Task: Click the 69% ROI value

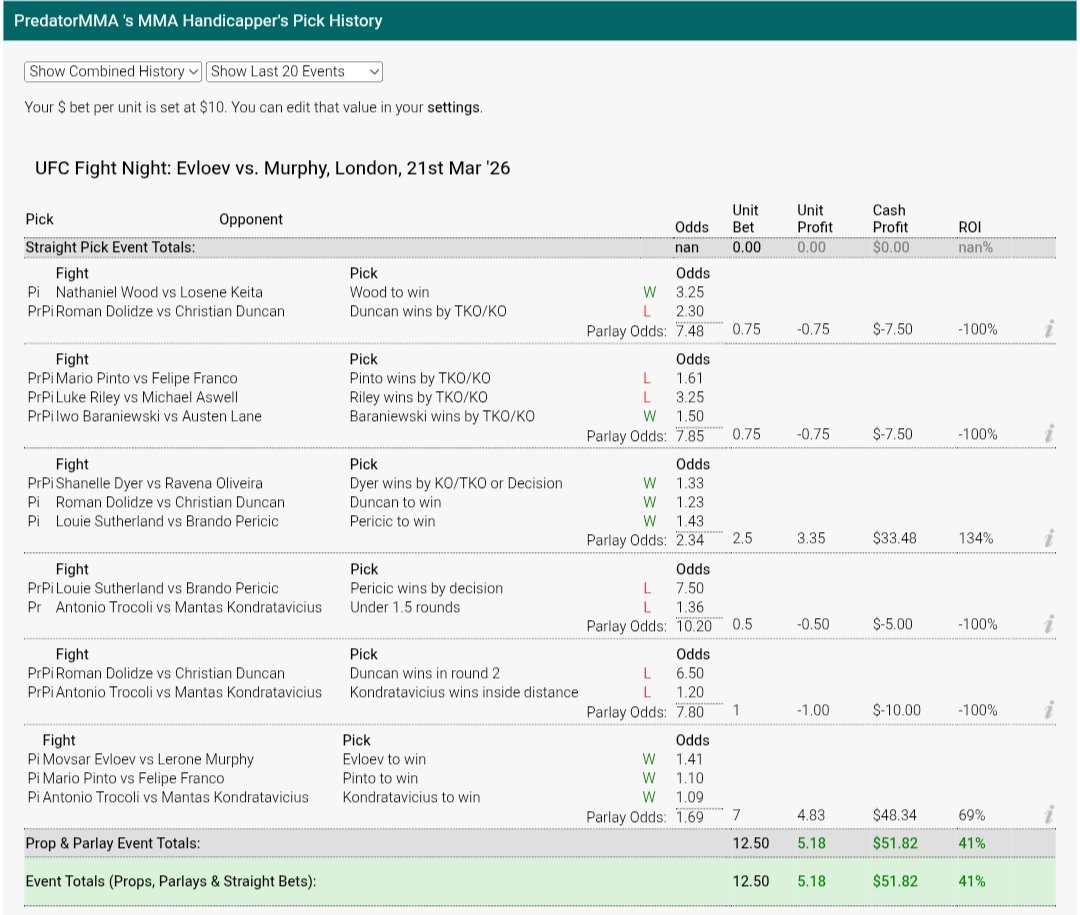Action: 972,815
